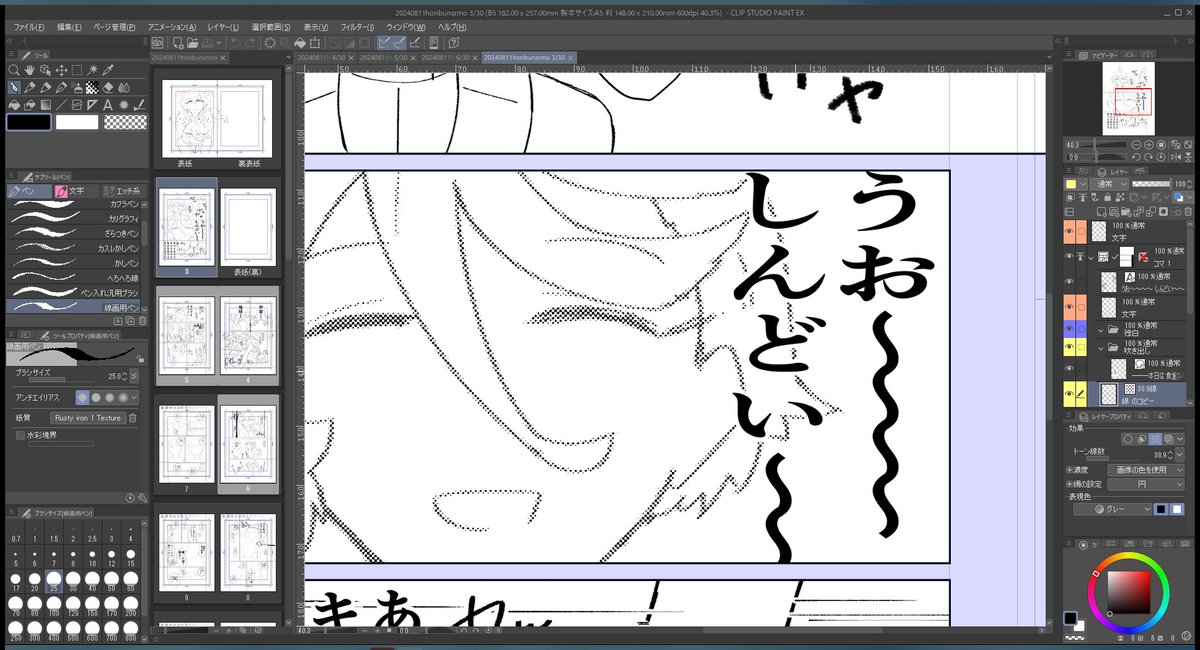Select the Pen tool in tool palette

[14, 87]
